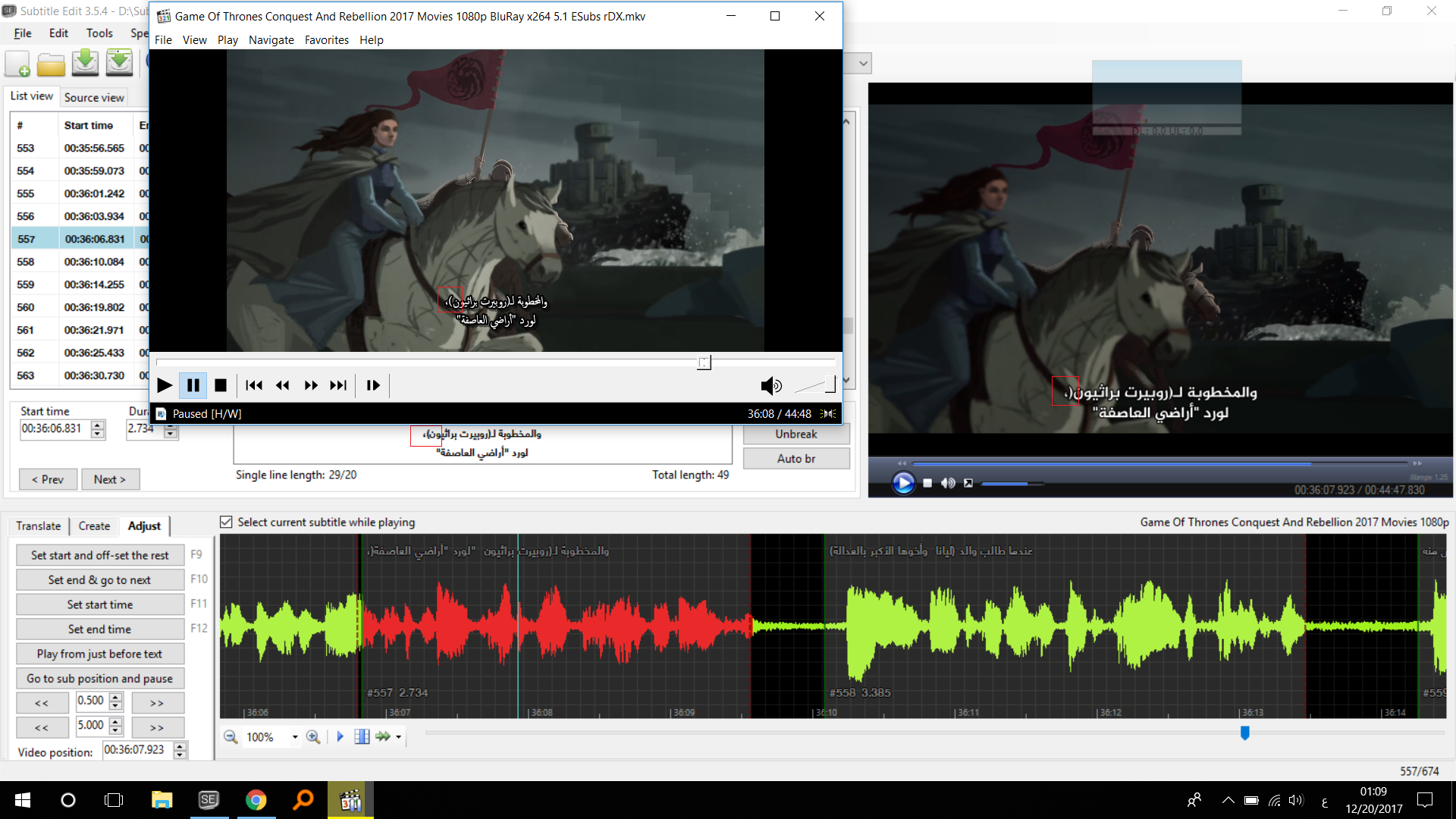Click the 'Next >' button
Image resolution: width=1456 pixels, height=819 pixels.
[x=111, y=479]
